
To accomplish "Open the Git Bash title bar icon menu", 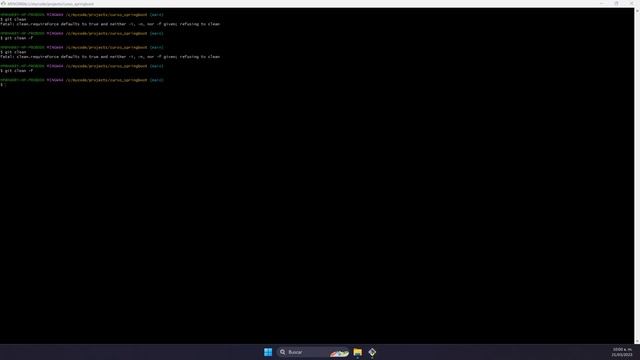I will [3, 4].
